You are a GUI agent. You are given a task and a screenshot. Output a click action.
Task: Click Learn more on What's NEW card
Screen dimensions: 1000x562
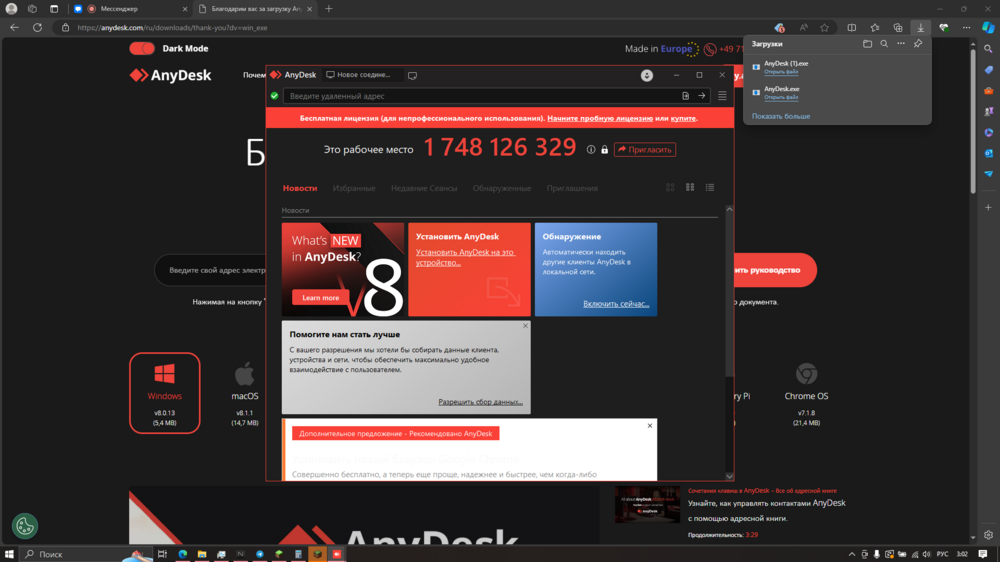320,297
